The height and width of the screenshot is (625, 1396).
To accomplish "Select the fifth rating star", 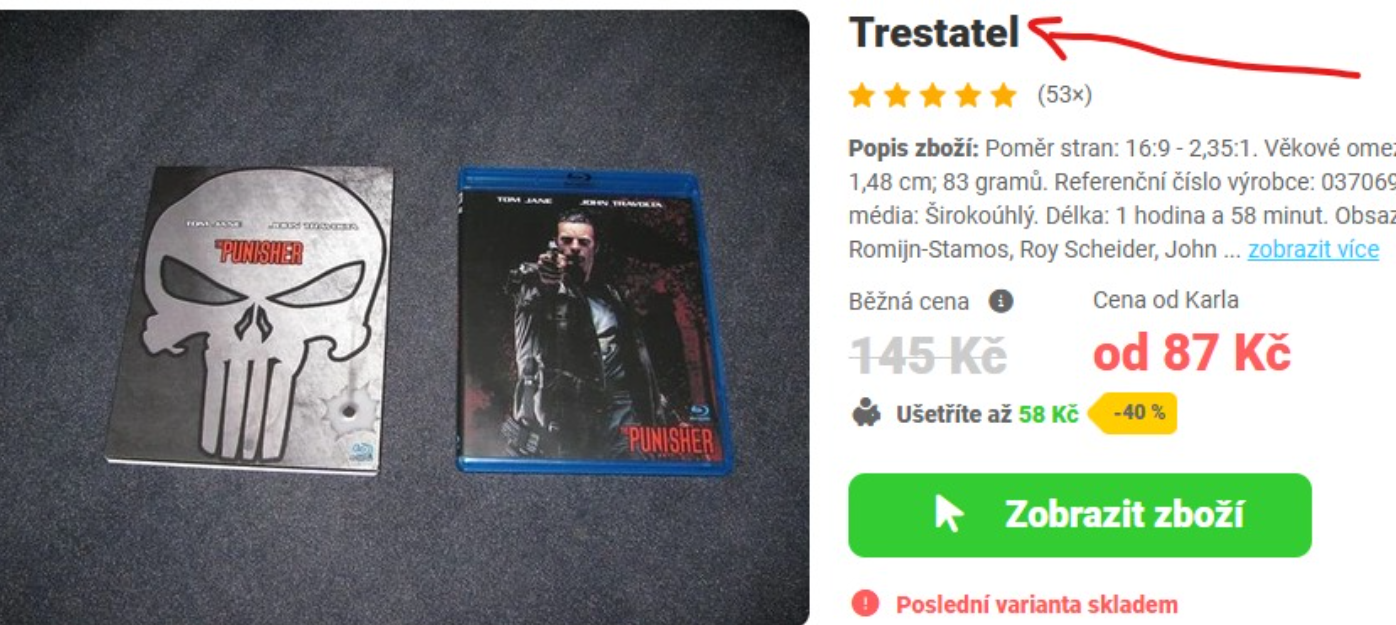I will tap(1003, 96).
